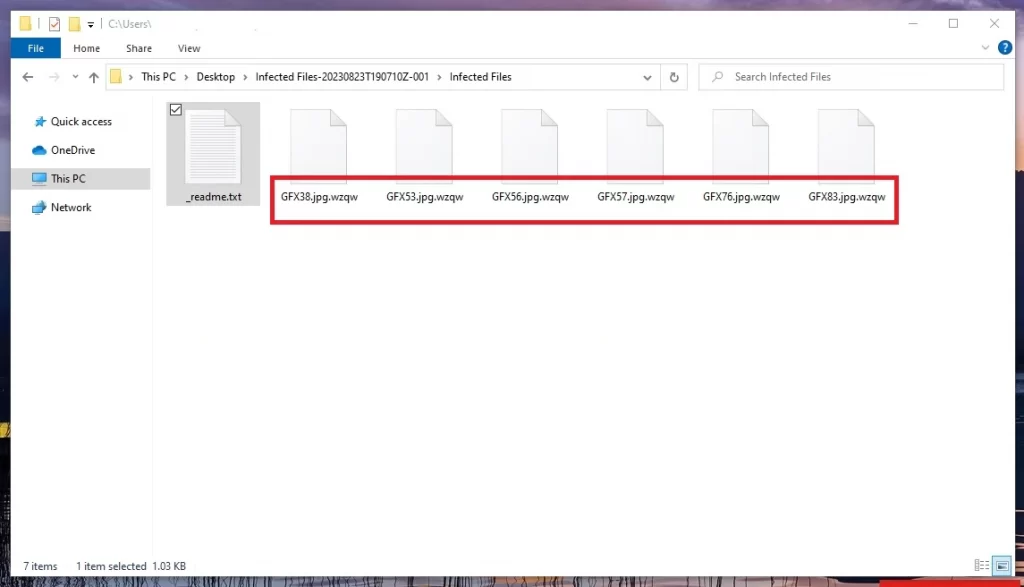The image size is (1024, 587).
Task: Open the recent locations dropdown arrow
Action: 75,77
